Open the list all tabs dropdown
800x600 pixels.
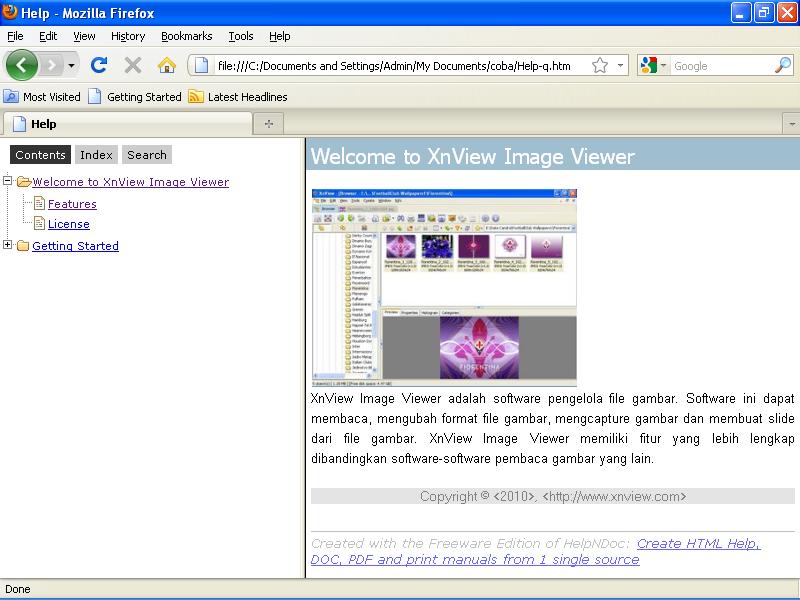(x=791, y=124)
